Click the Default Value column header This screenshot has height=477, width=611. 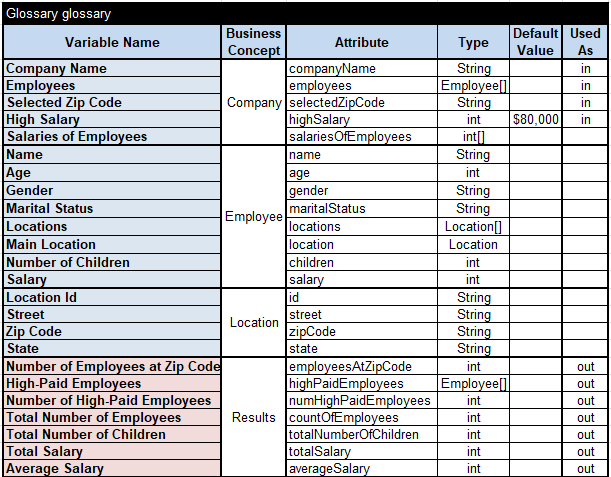click(535, 43)
